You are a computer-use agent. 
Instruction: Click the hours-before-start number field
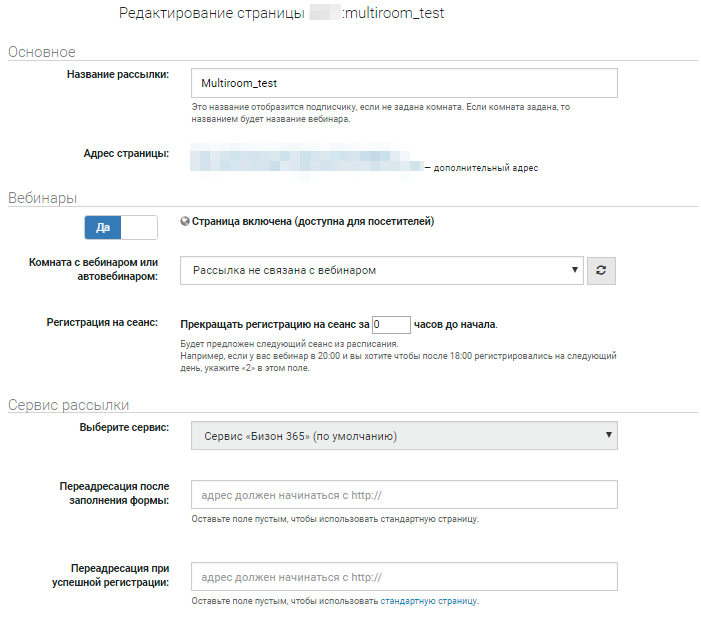(x=391, y=324)
